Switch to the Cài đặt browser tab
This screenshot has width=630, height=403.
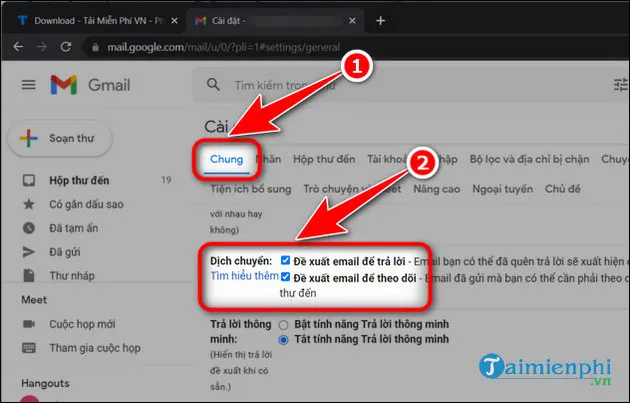[x=275, y=20]
